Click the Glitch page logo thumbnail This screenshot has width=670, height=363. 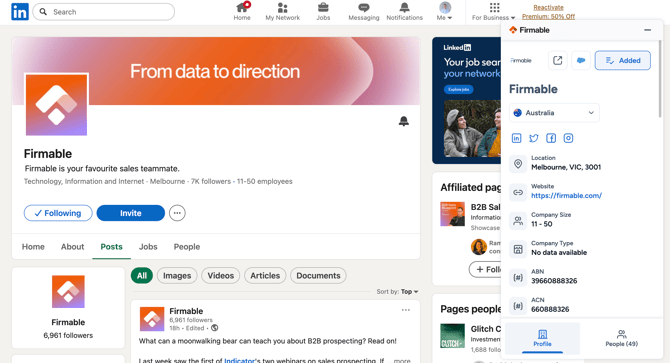point(453,336)
